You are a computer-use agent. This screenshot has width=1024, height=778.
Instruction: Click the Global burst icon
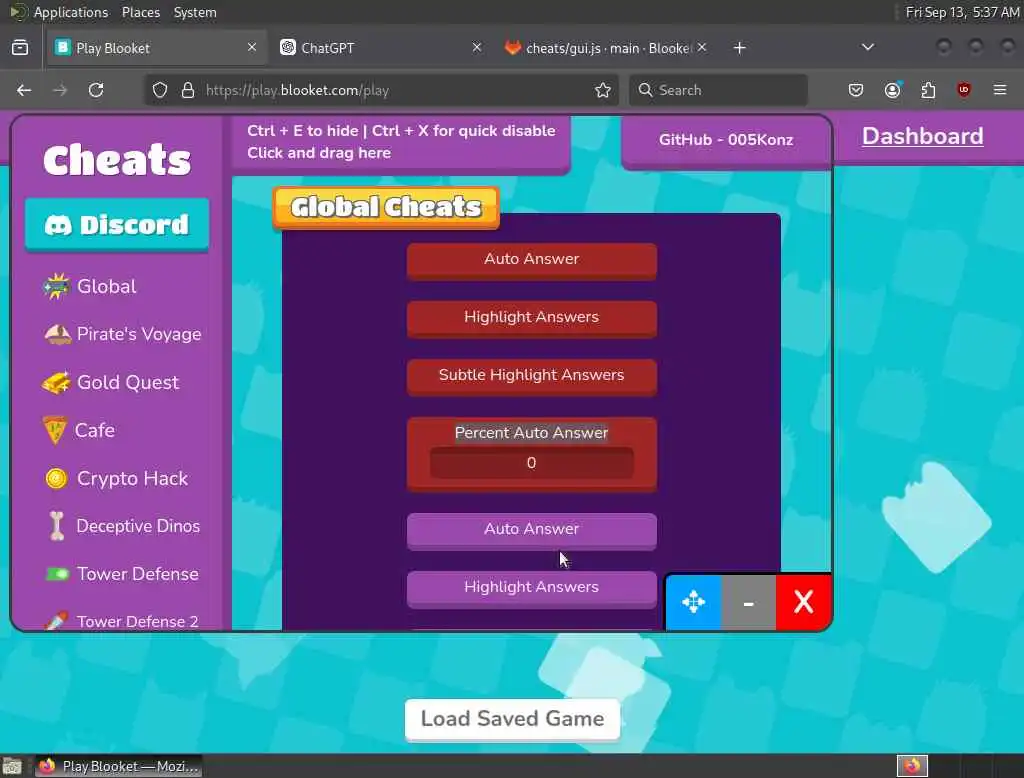(x=56, y=286)
